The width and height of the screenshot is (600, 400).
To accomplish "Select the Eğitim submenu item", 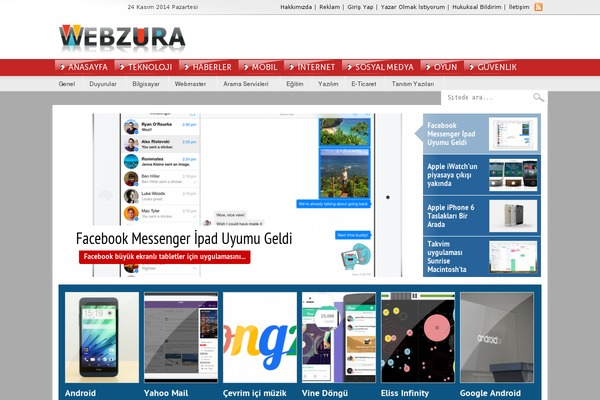I will [x=295, y=84].
